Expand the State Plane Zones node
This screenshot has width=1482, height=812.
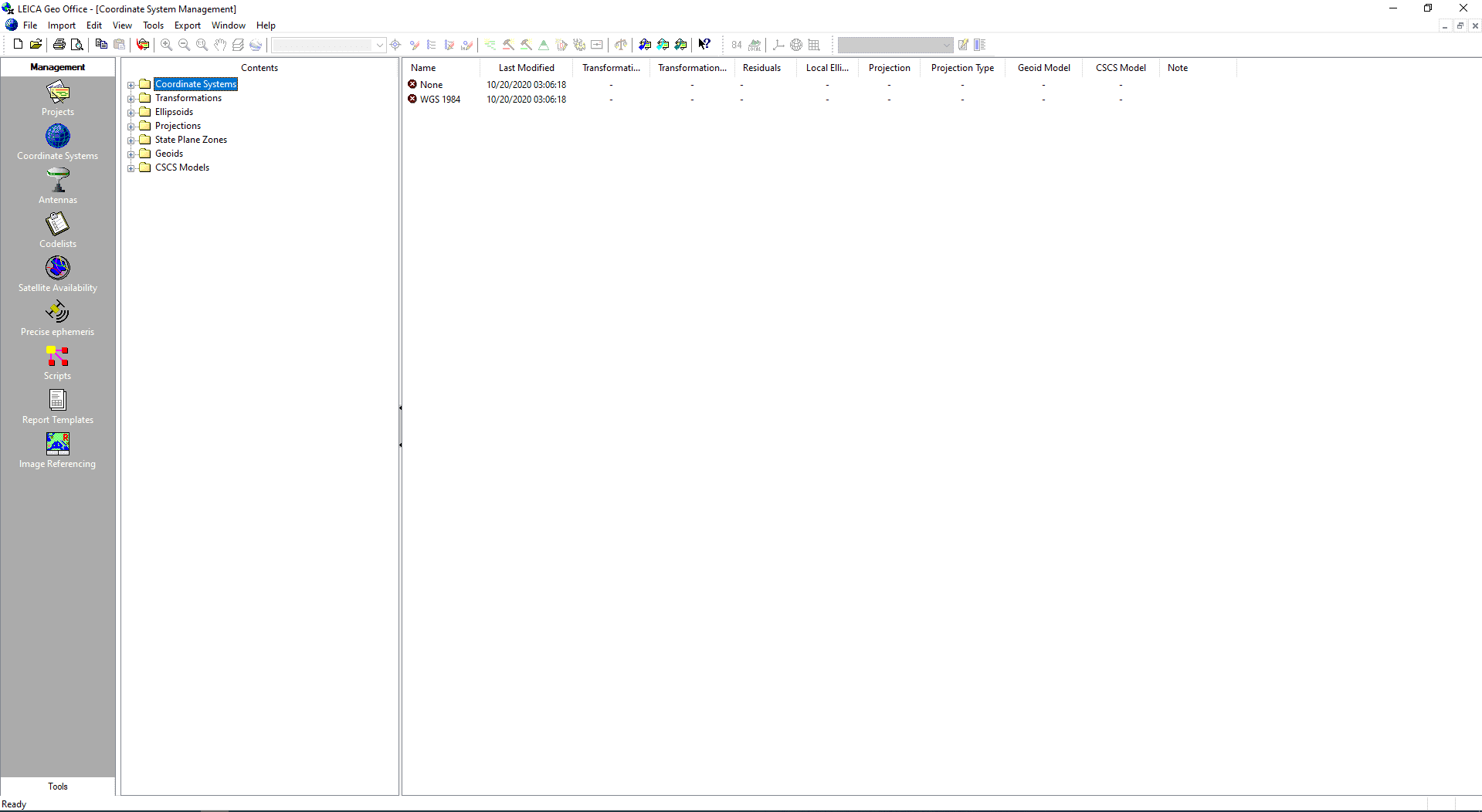tap(131, 140)
